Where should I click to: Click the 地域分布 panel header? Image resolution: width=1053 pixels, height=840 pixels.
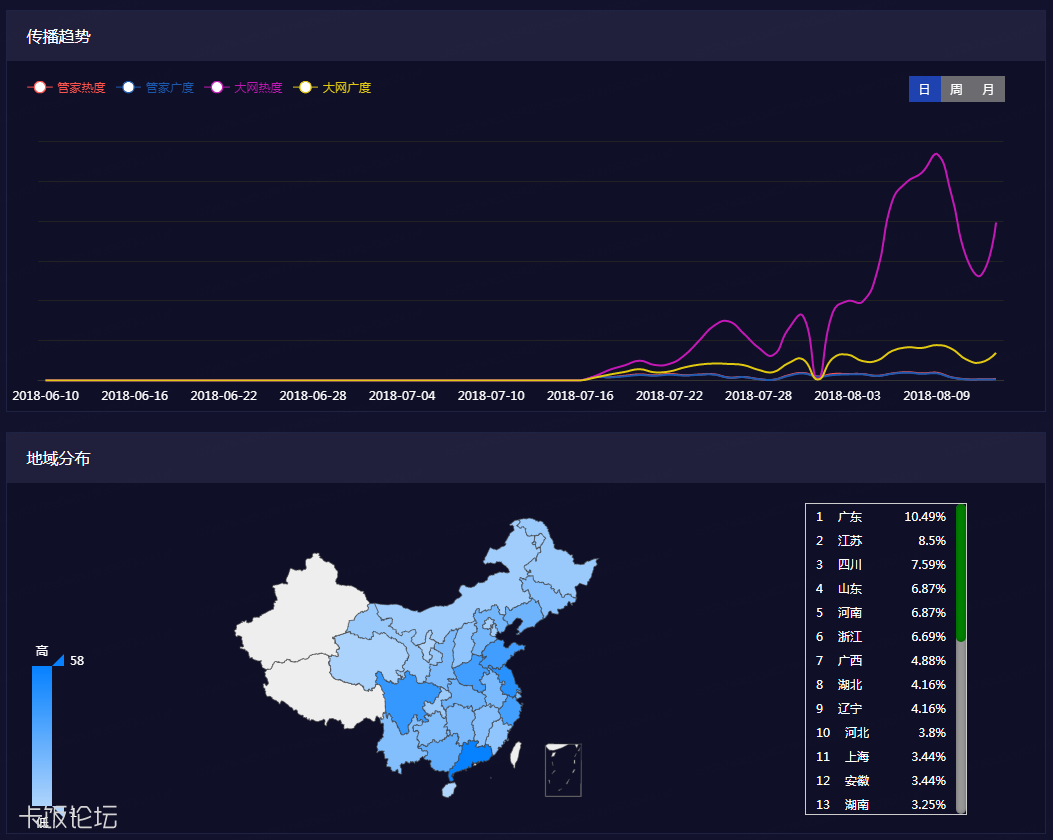click(x=58, y=459)
